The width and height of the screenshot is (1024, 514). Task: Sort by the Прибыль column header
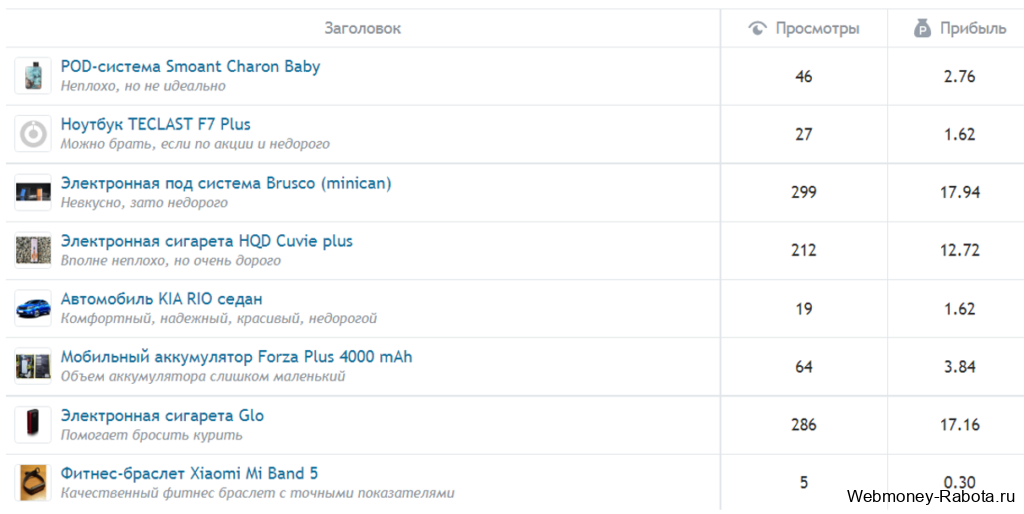click(x=972, y=28)
